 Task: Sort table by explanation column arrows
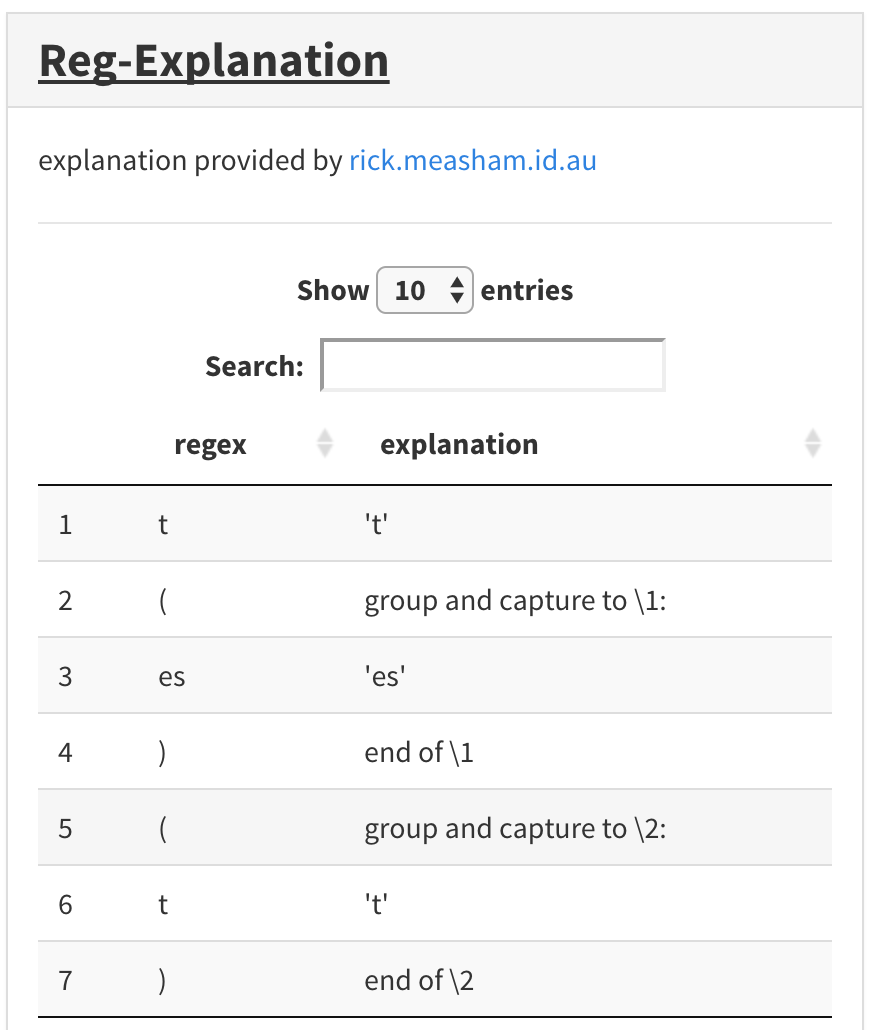pyautogui.click(x=813, y=443)
